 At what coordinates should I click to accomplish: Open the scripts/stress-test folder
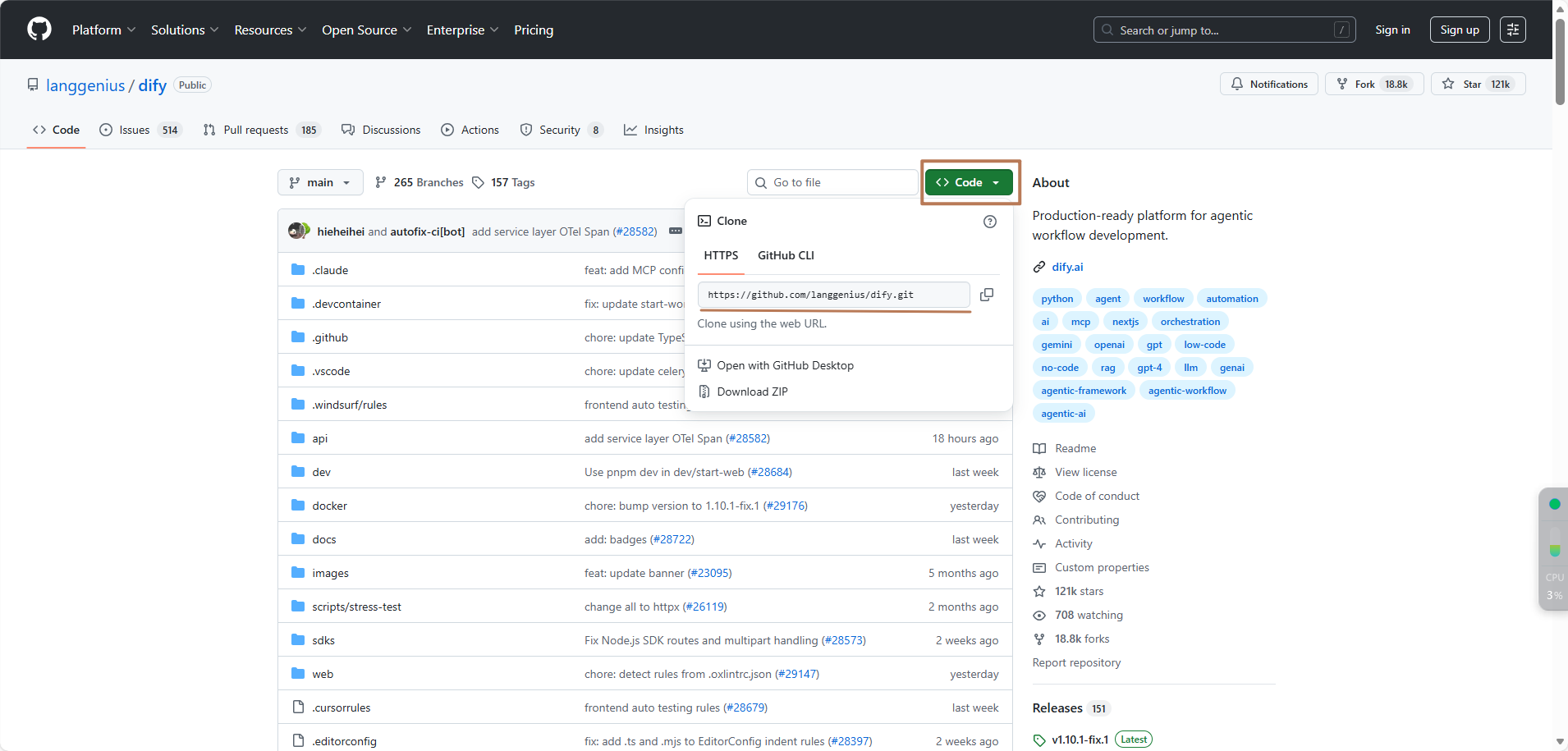pos(357,607)
